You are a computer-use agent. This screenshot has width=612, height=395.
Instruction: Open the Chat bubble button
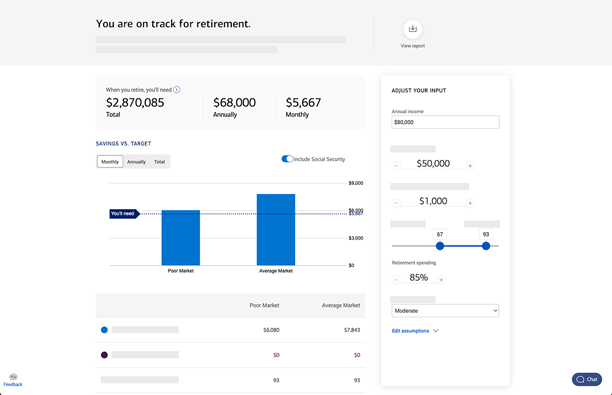[587, 379]
